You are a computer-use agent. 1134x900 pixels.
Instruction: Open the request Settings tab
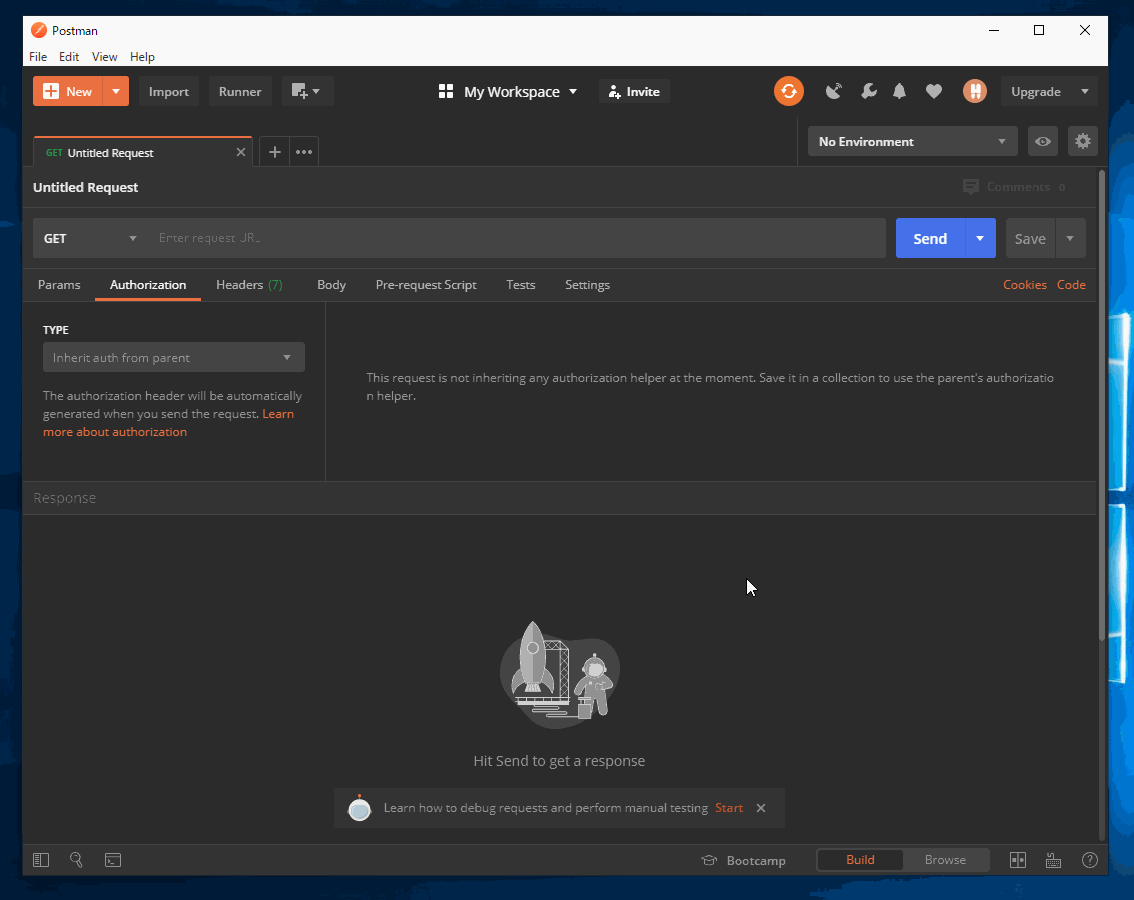coord(587,285)
